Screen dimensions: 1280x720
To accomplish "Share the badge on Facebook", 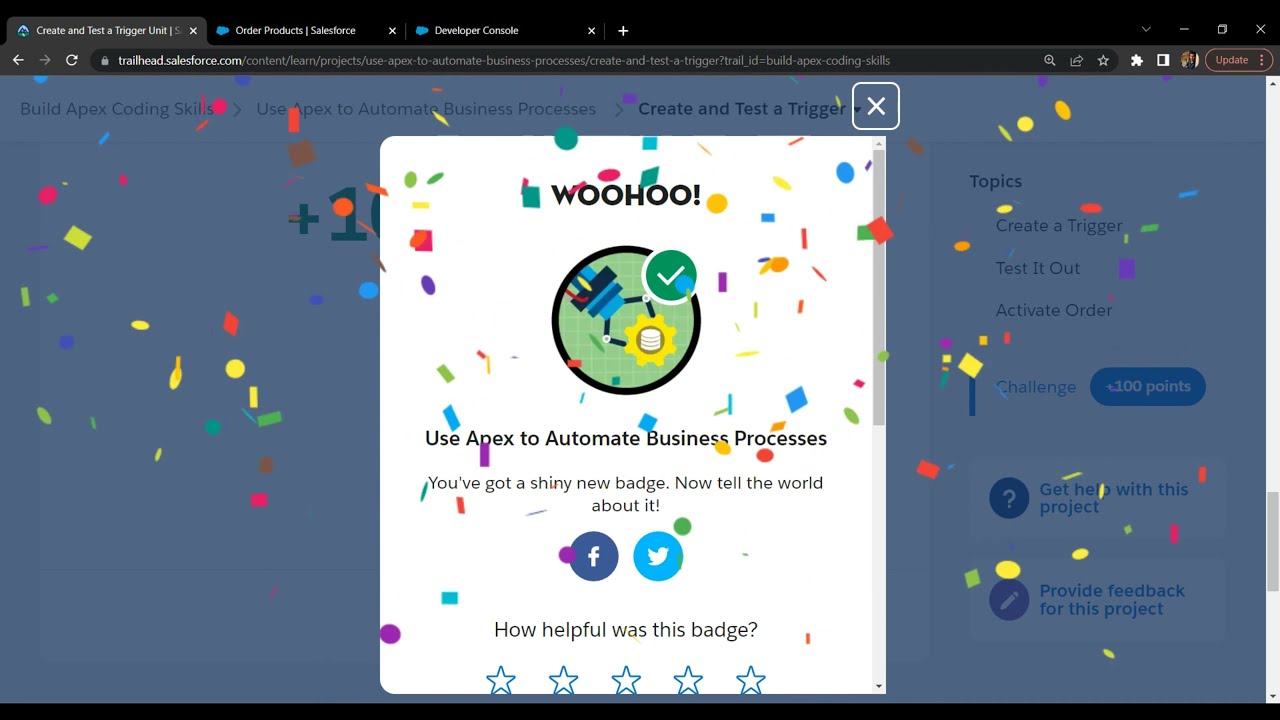I will pyautogui.click(x=594, y=556).
